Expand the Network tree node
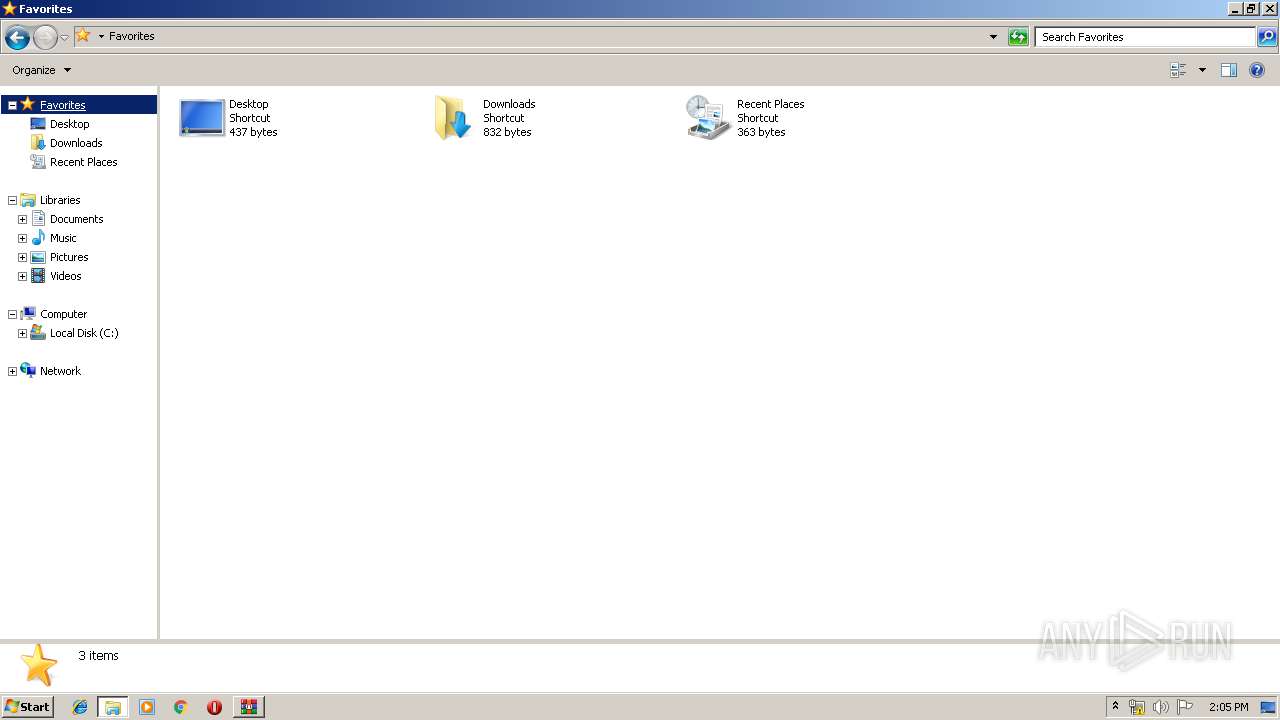Viewport: 1280px width, 720px height. [x=12, y=371]
